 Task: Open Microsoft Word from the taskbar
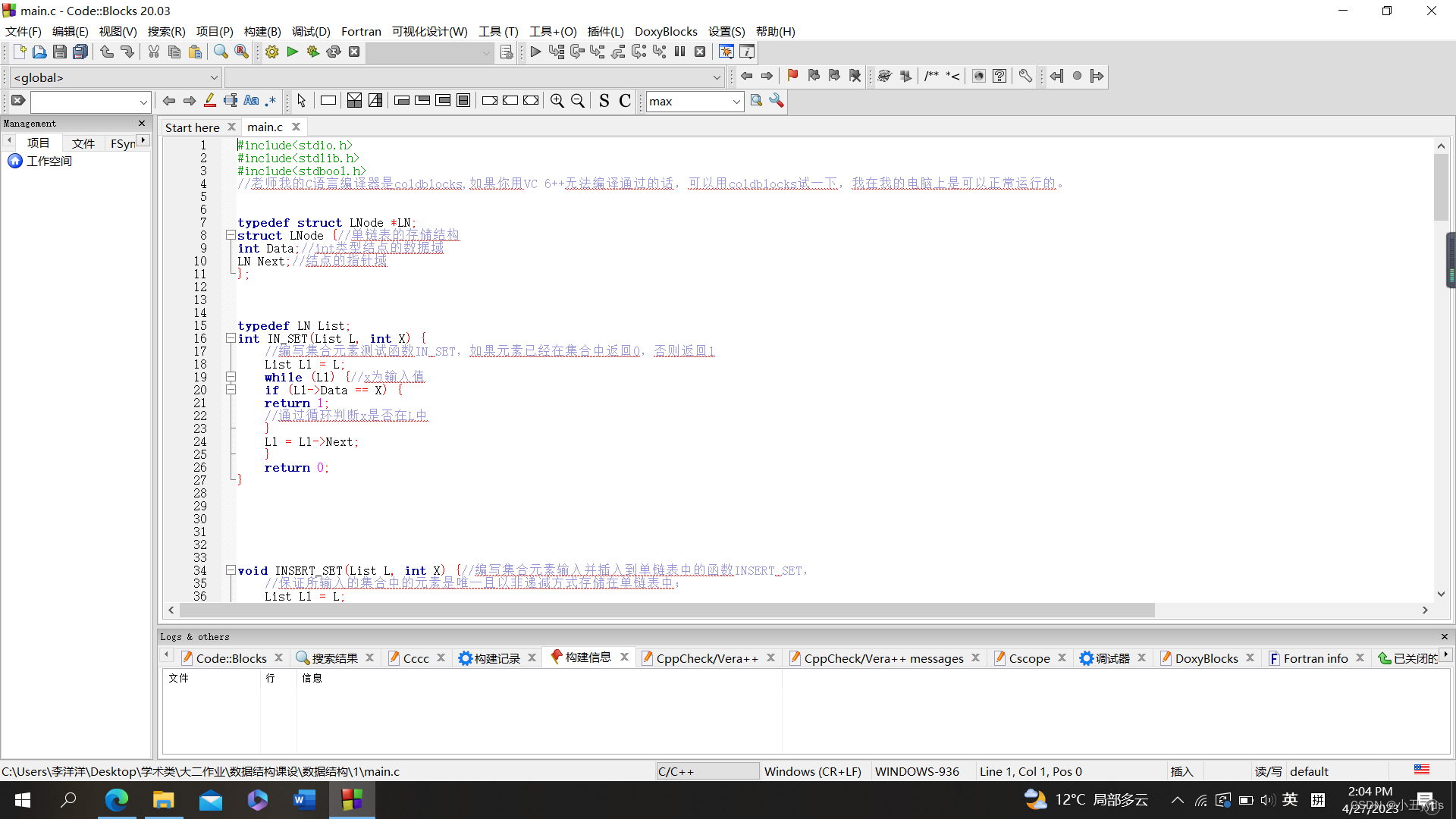[305, 800]
